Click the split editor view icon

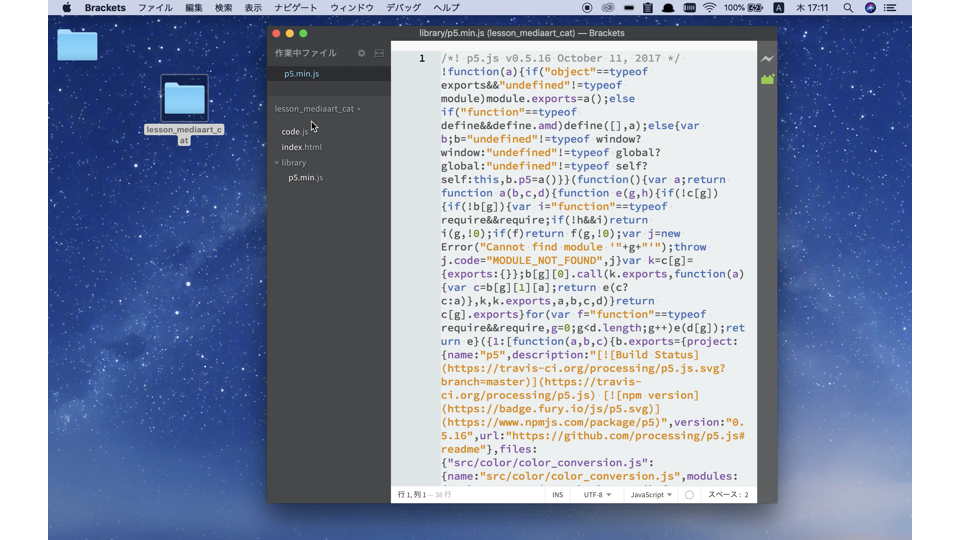tap(380, 53)
